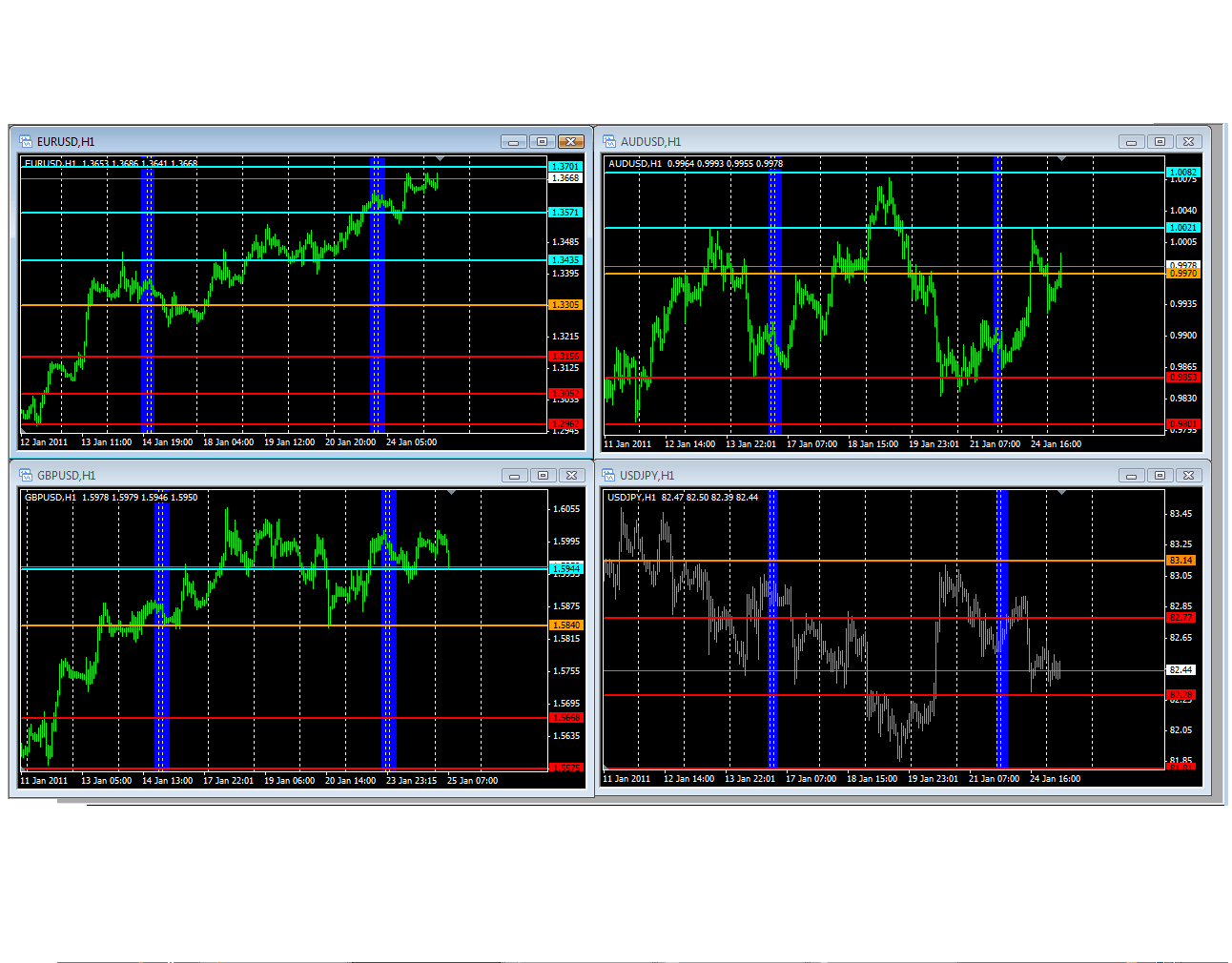Image resolution: width=1232 pixels, height=963 pixels.
Task: Activate the USDJPY,H1 window title text
Action: point(647,476)
